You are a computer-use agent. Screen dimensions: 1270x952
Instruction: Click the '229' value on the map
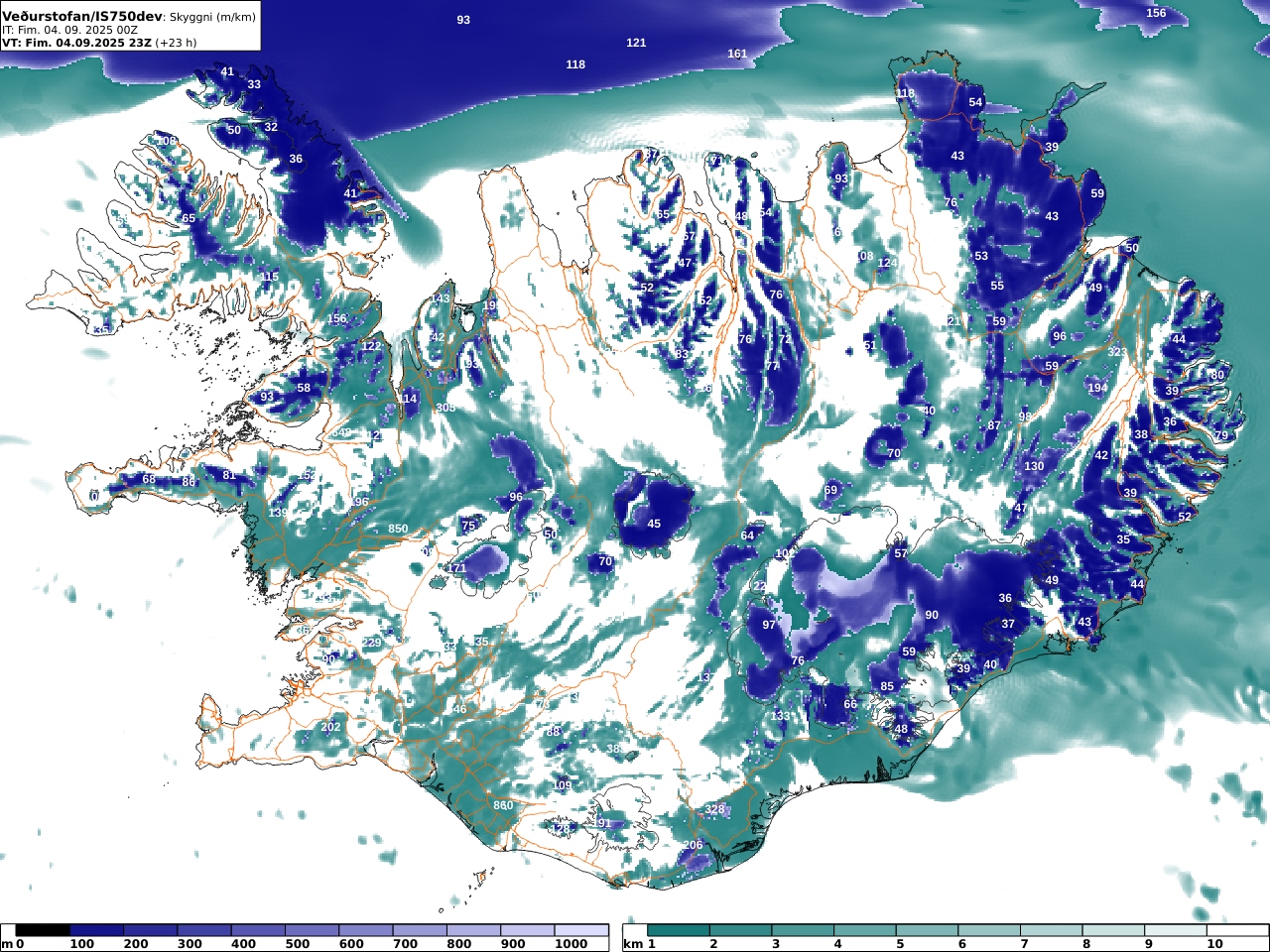click(x=371, y=644)
